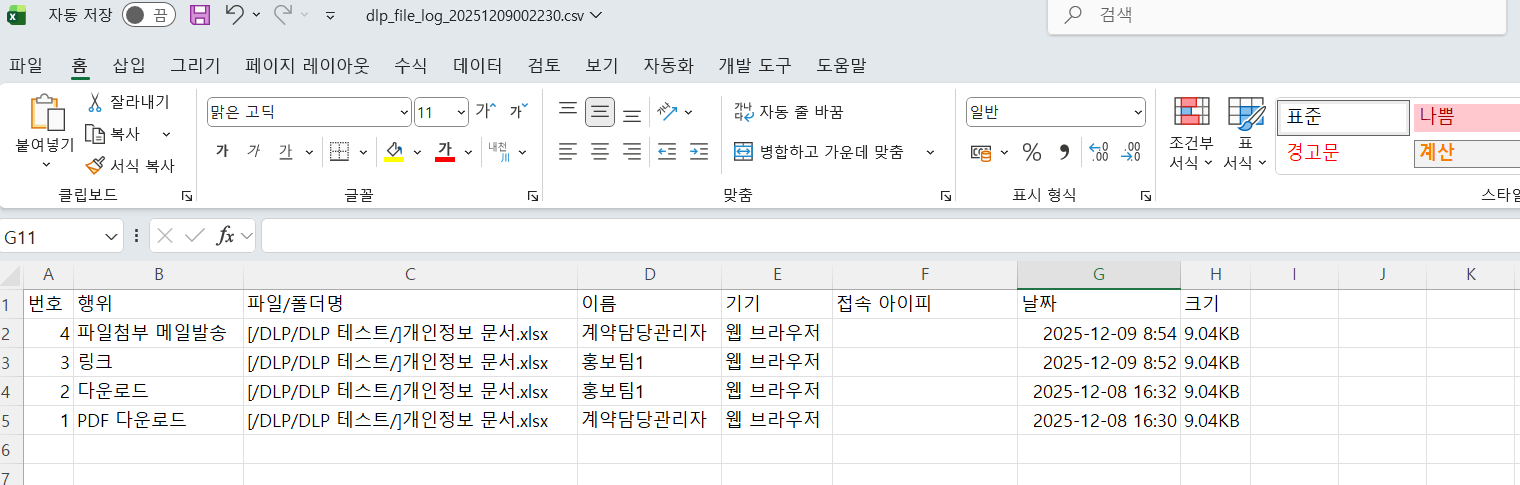Click the Undo arrow icon
This screenshot has width=1520, height=485.
click(234, 15)
